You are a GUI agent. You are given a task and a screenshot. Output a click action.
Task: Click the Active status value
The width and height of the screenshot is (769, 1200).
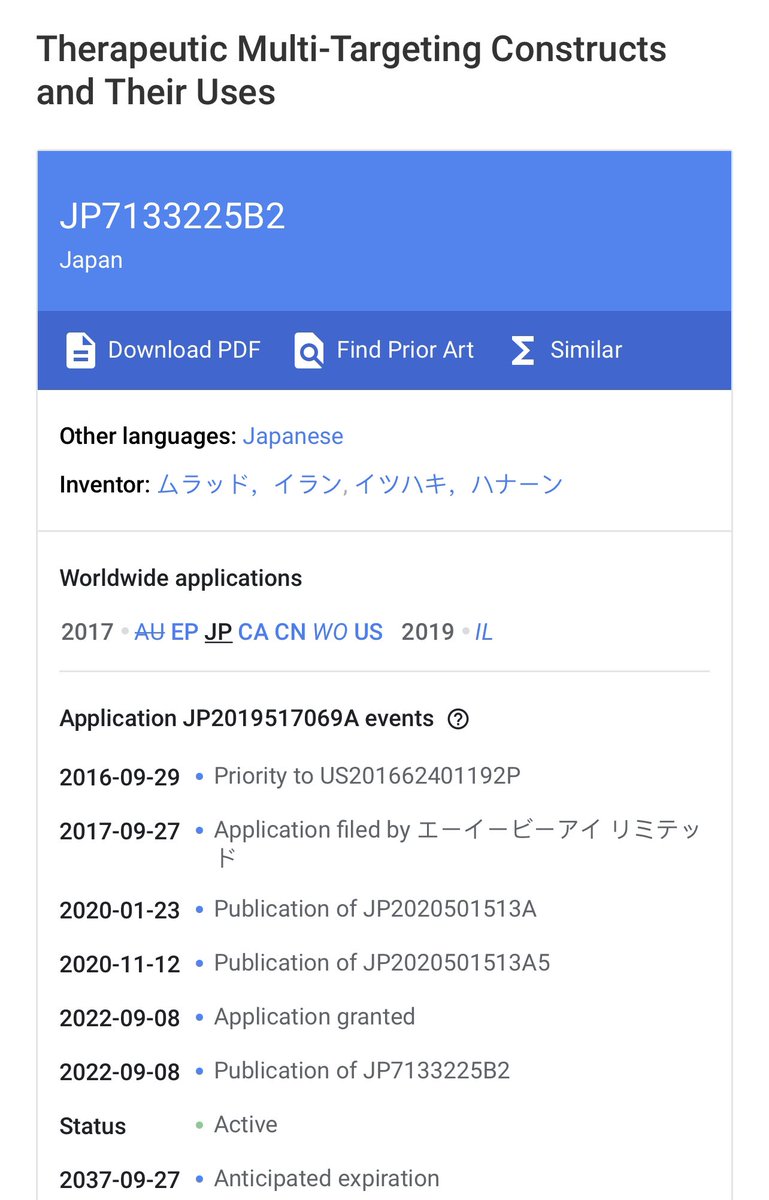(245, 1125)
